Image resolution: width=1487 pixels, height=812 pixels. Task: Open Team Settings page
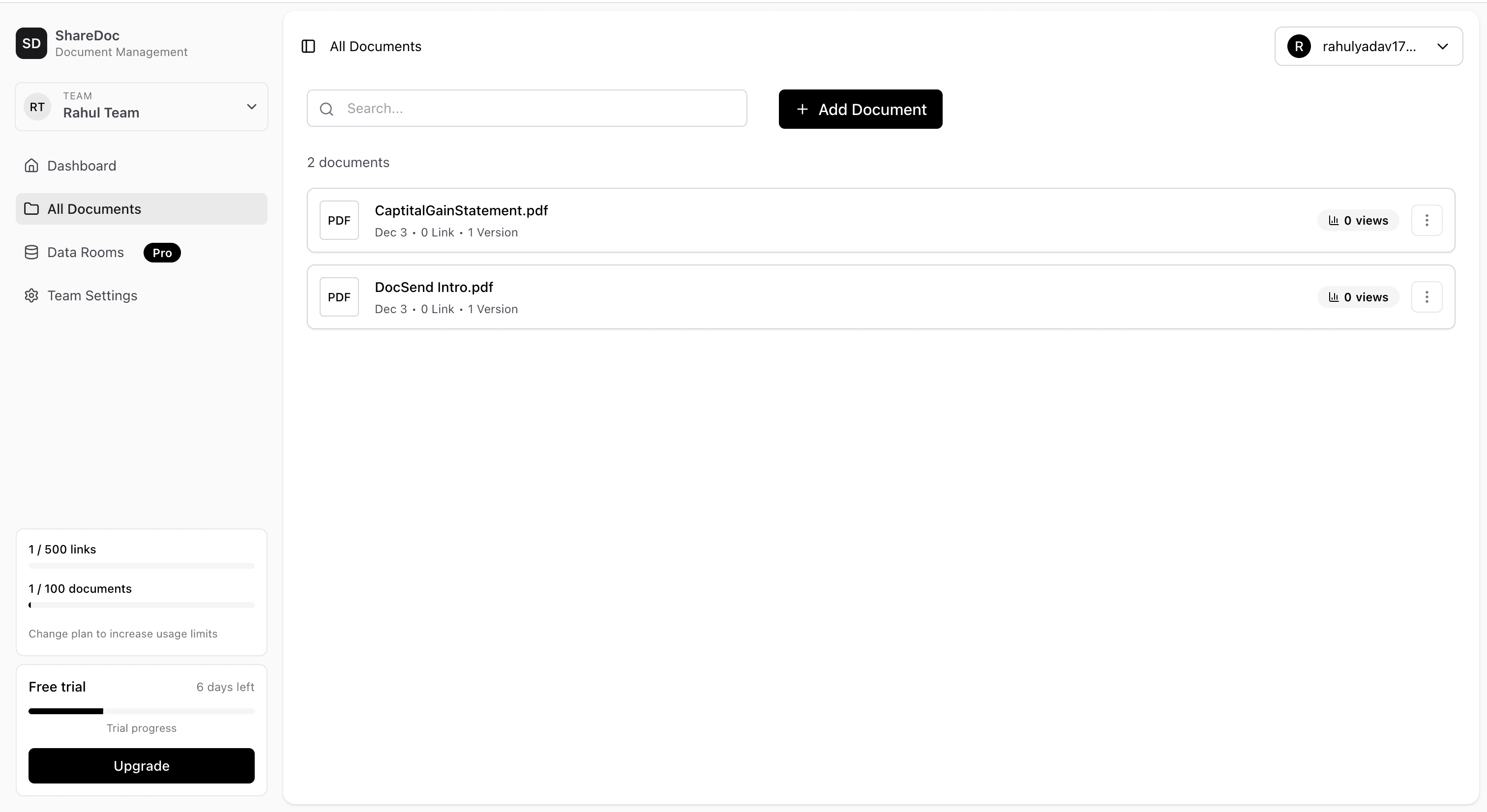pyautogui.click(x=92, y=295)
